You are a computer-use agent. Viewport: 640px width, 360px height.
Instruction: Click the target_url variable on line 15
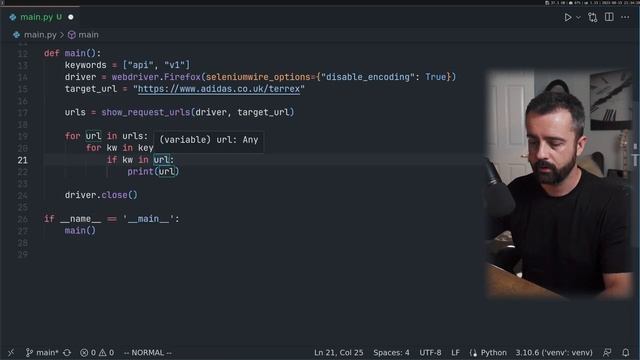point(91,89)
